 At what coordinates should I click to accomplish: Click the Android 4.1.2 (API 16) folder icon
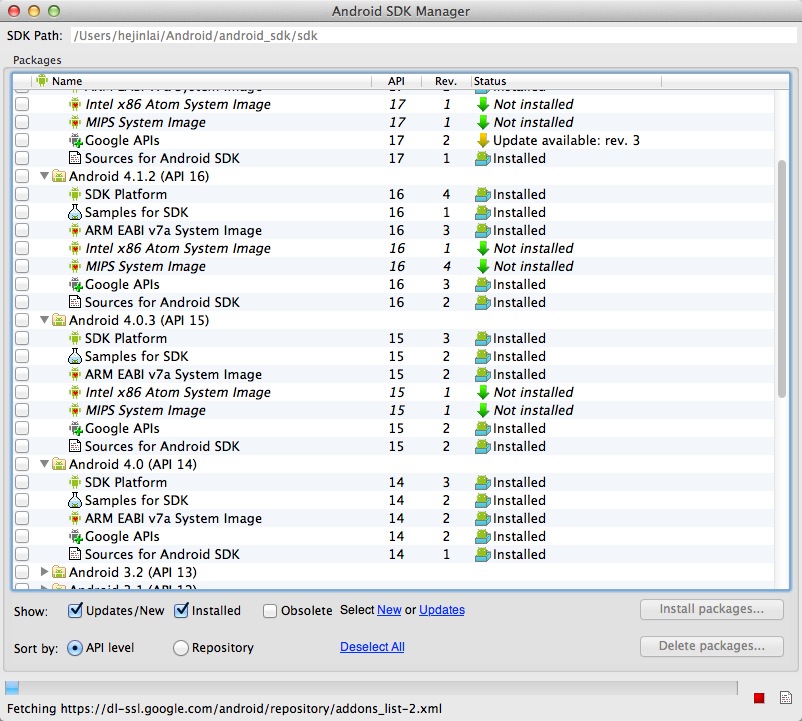tap(59, 176)
